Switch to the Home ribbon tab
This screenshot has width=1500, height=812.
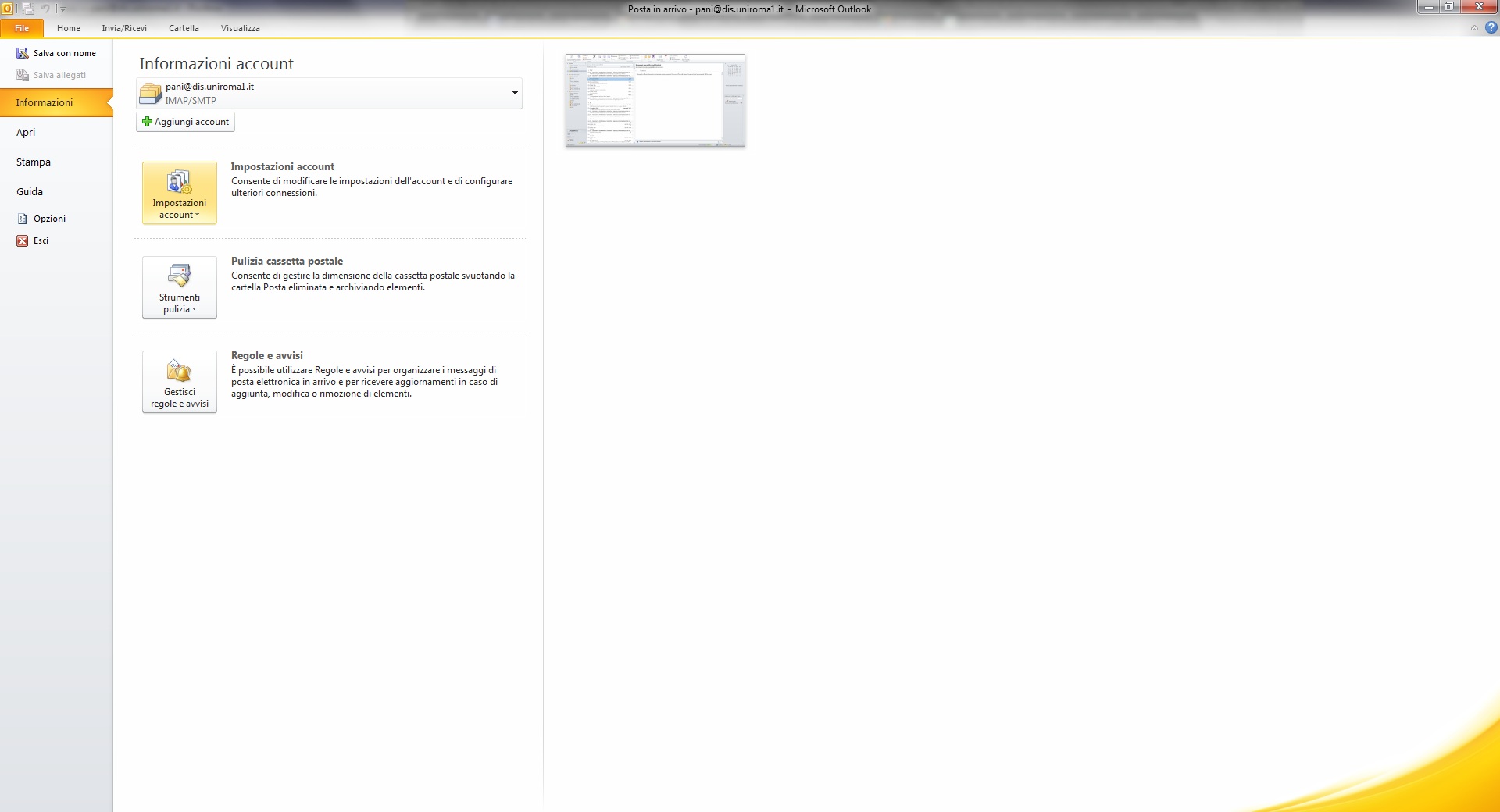coord(68,28)
